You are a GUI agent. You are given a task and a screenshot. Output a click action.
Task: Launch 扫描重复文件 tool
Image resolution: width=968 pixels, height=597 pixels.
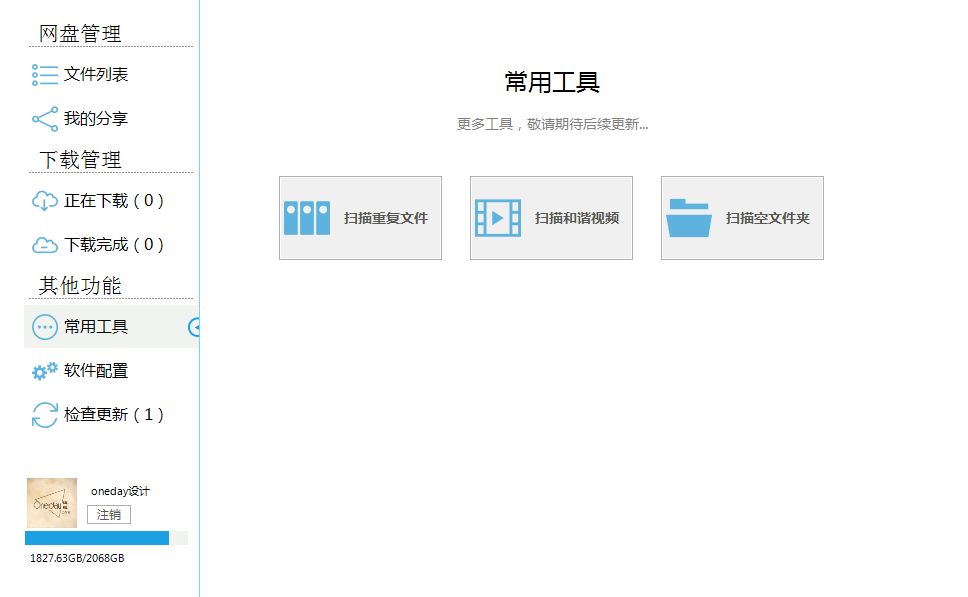coord(361,218)
